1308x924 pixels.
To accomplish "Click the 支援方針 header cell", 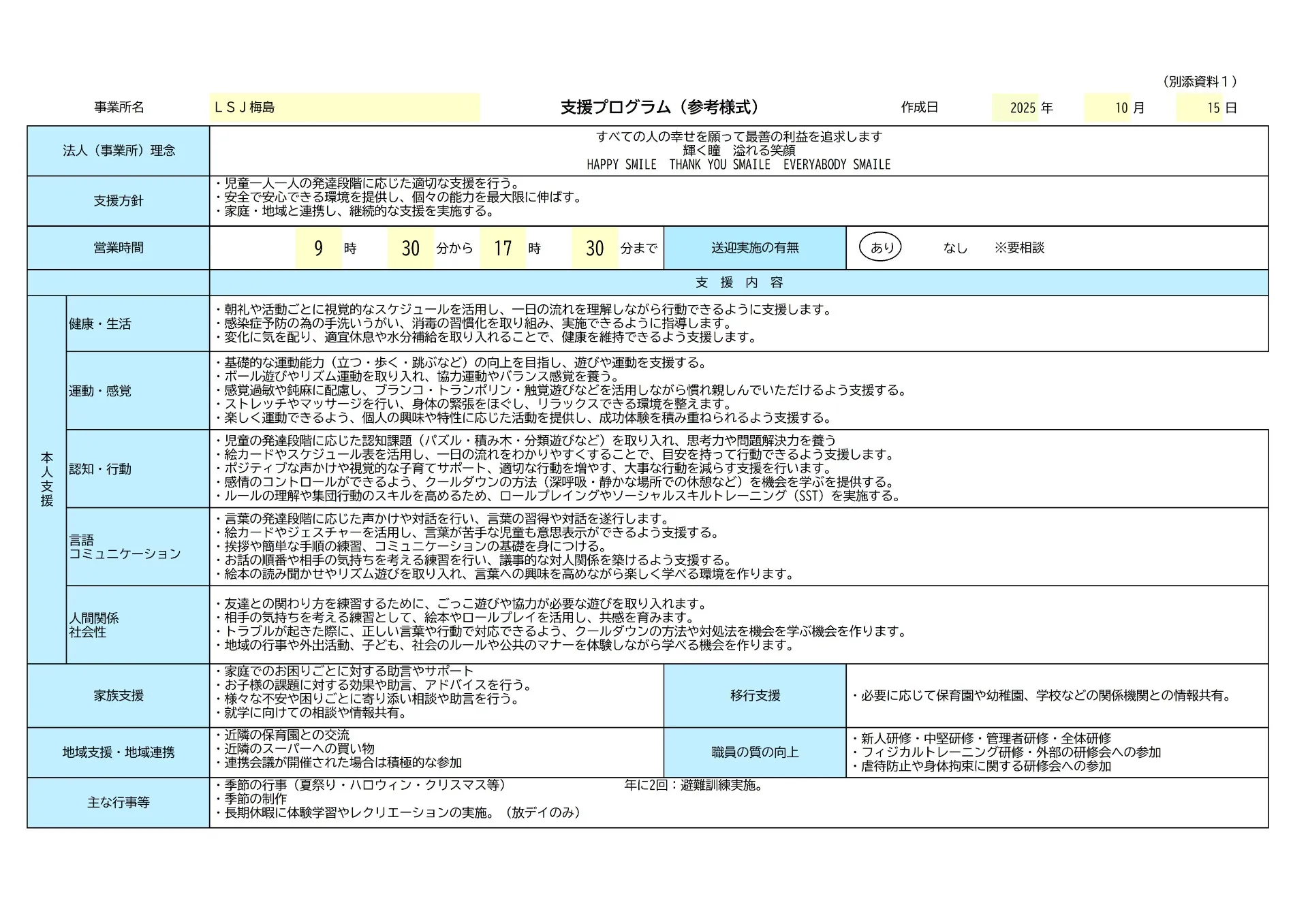I will [119, 201].
